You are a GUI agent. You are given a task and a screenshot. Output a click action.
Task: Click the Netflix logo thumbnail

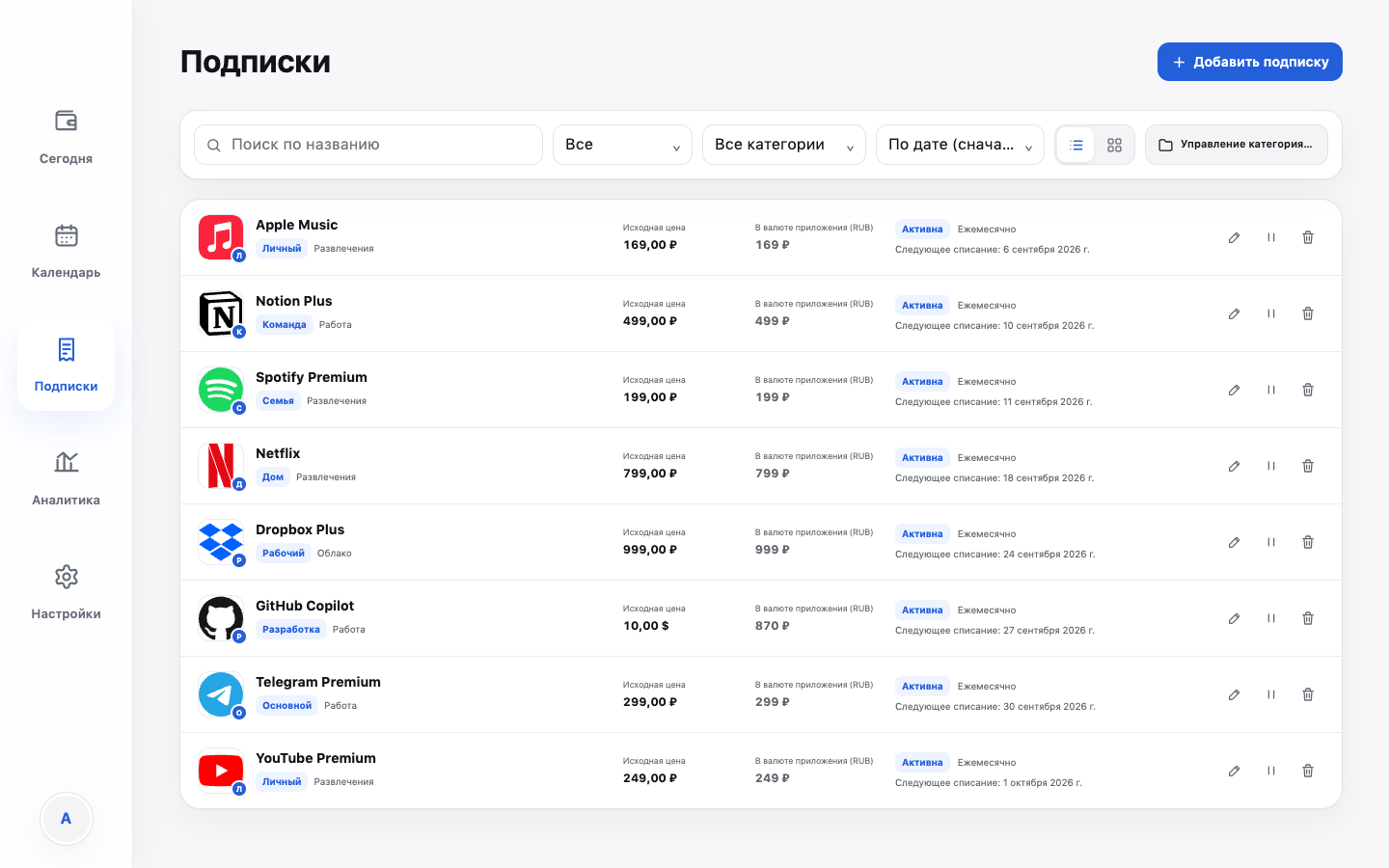[221, 466]
